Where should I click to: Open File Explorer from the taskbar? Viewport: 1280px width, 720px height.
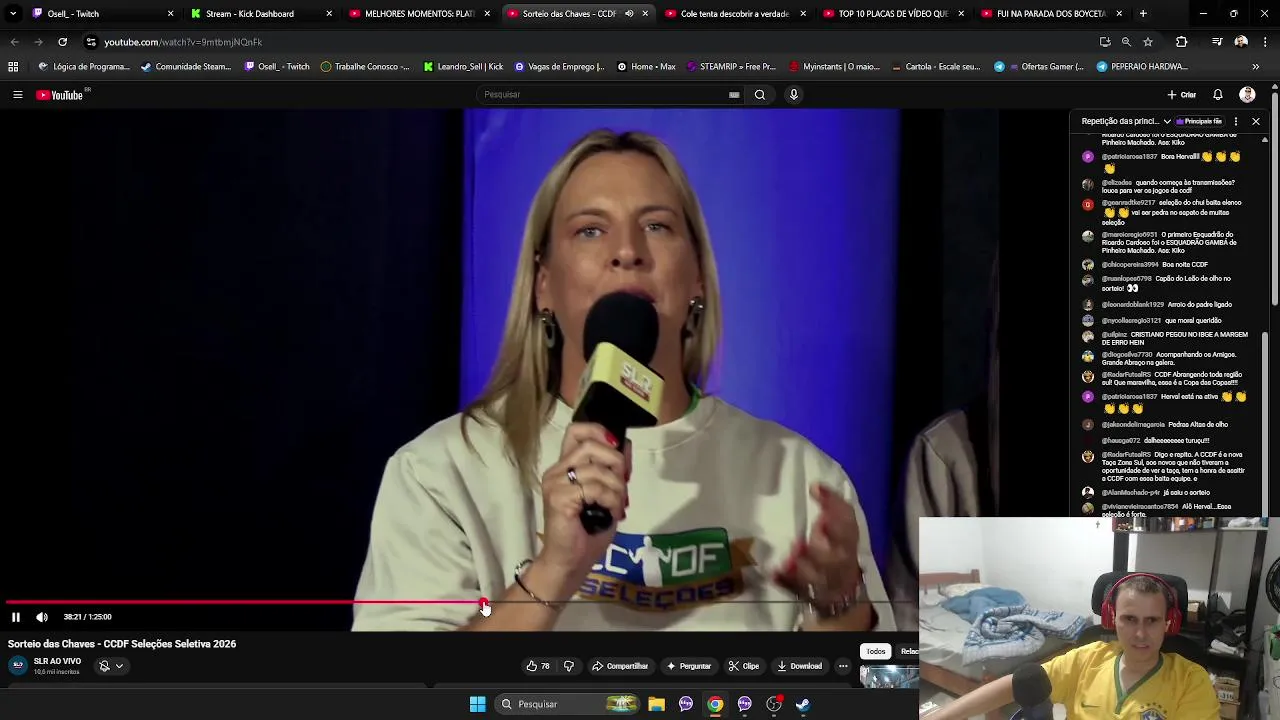(x=656, y=704)
